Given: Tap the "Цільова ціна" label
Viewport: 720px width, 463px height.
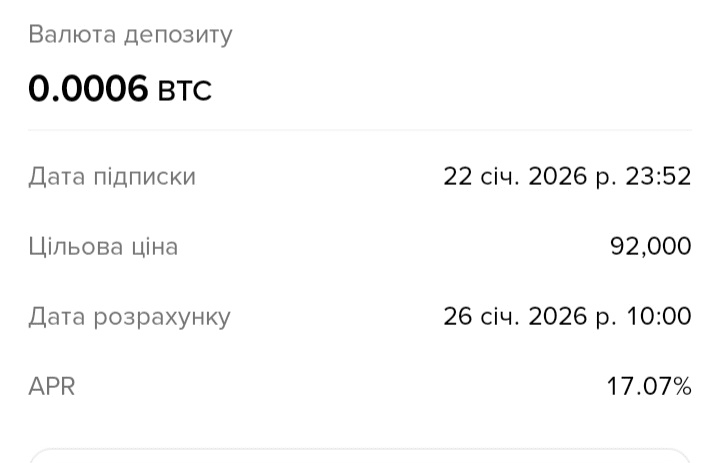Looking at the screenshot, I should pyautogui.click(x=103, y=247).
